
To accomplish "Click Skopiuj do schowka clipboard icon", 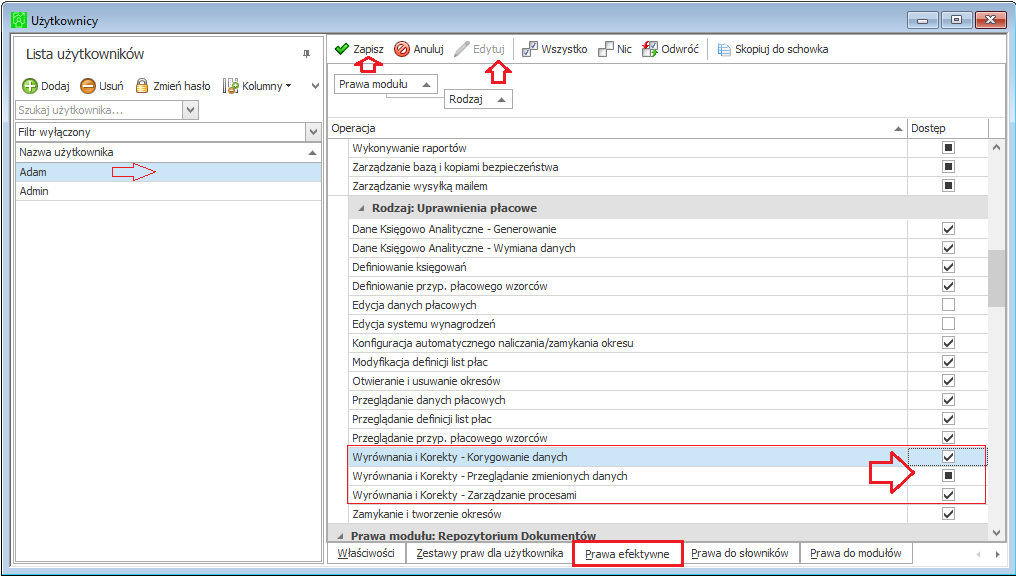I will tap(724, 49).
